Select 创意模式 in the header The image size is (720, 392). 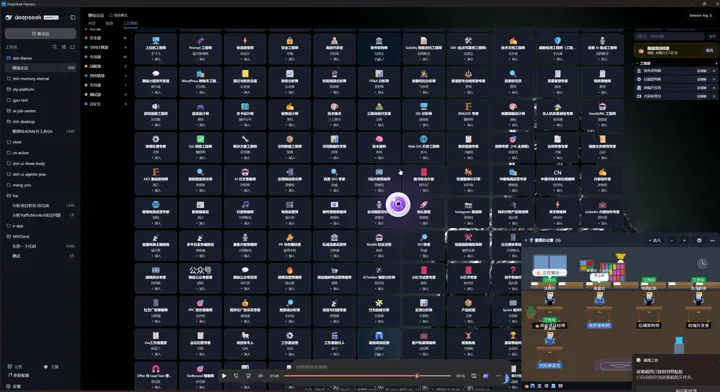click(118, 15)
